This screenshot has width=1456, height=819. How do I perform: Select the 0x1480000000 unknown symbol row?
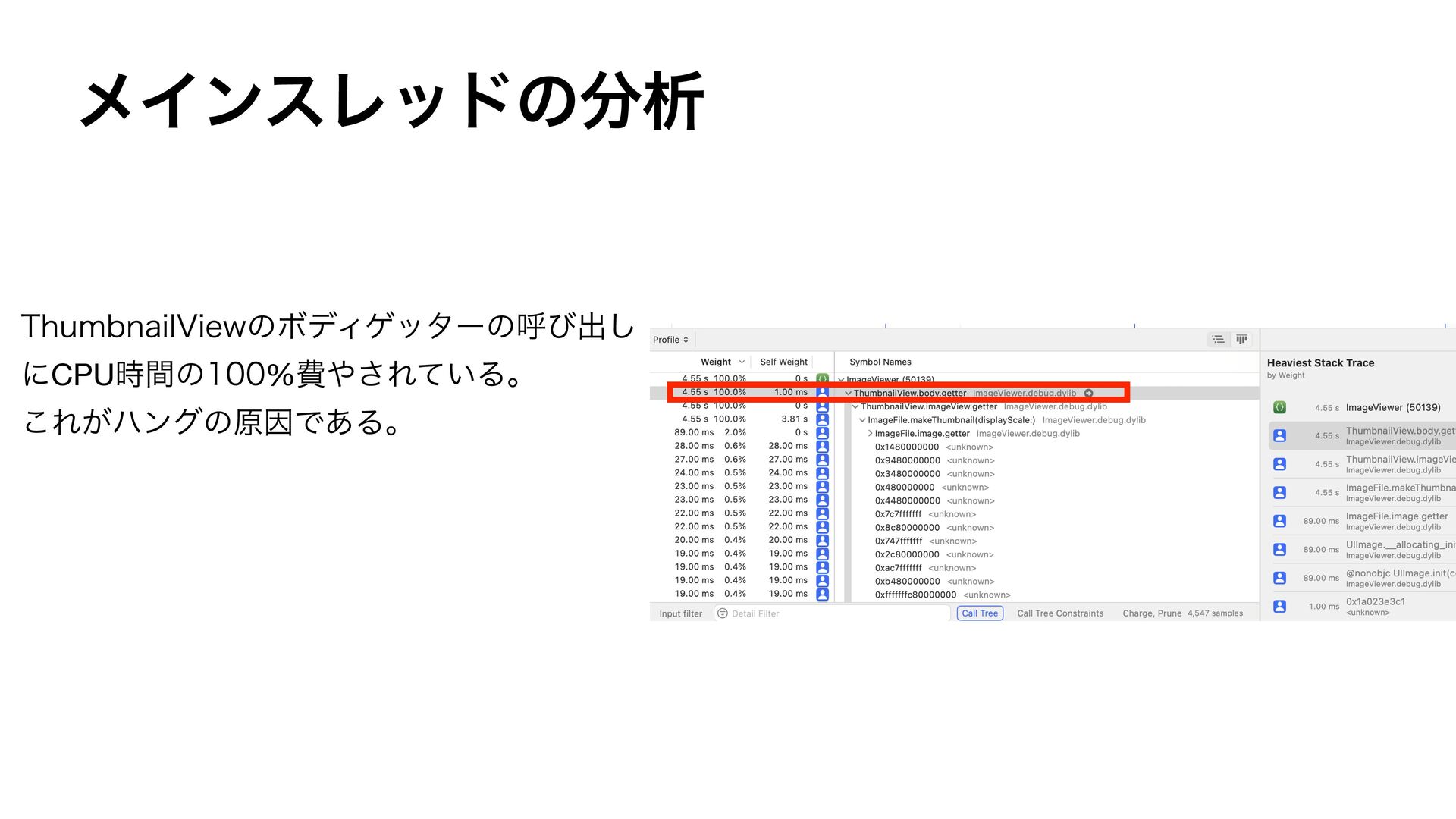[x=906, y=447]
